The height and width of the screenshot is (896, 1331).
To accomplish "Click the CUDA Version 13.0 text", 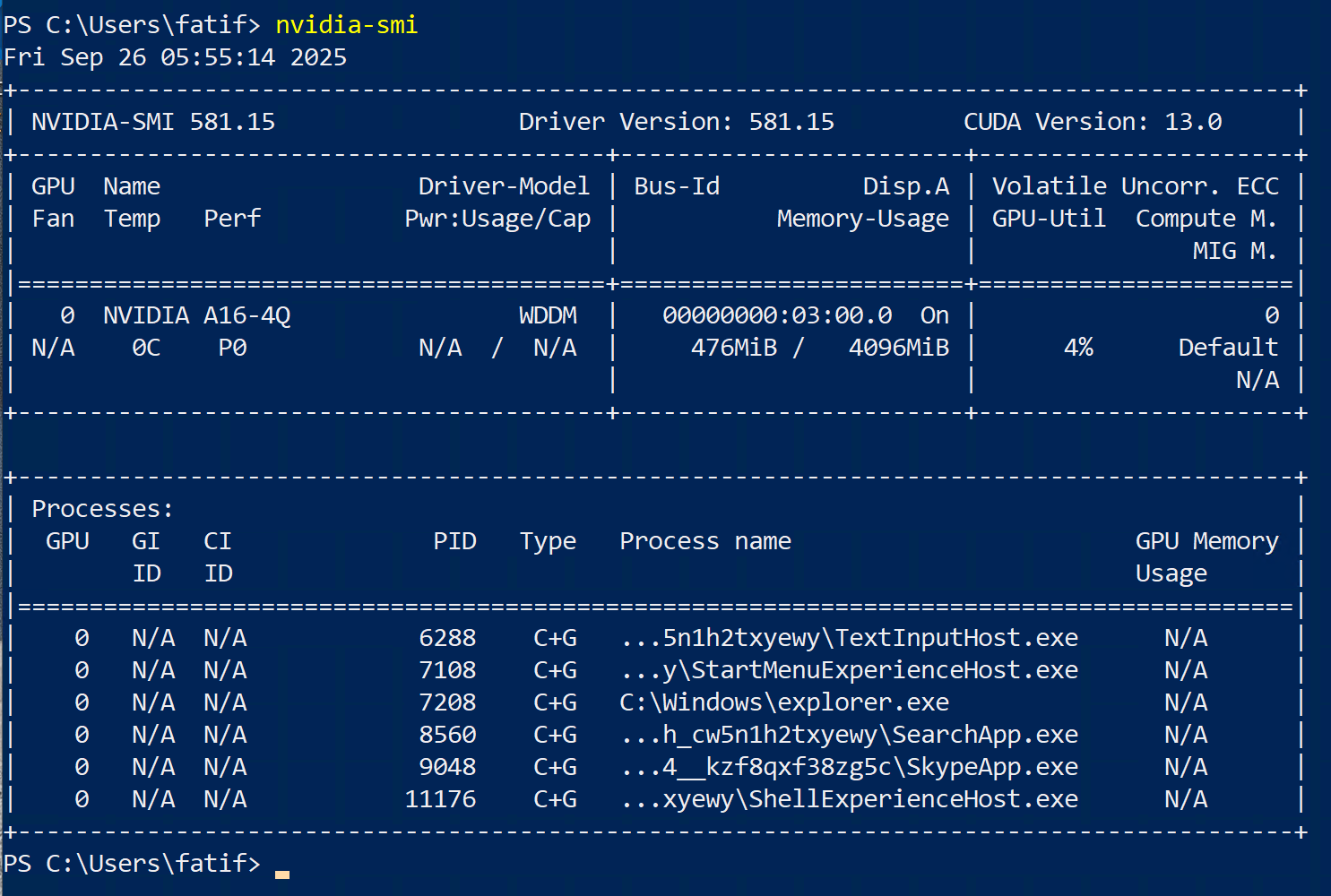I will (1092, 122).
